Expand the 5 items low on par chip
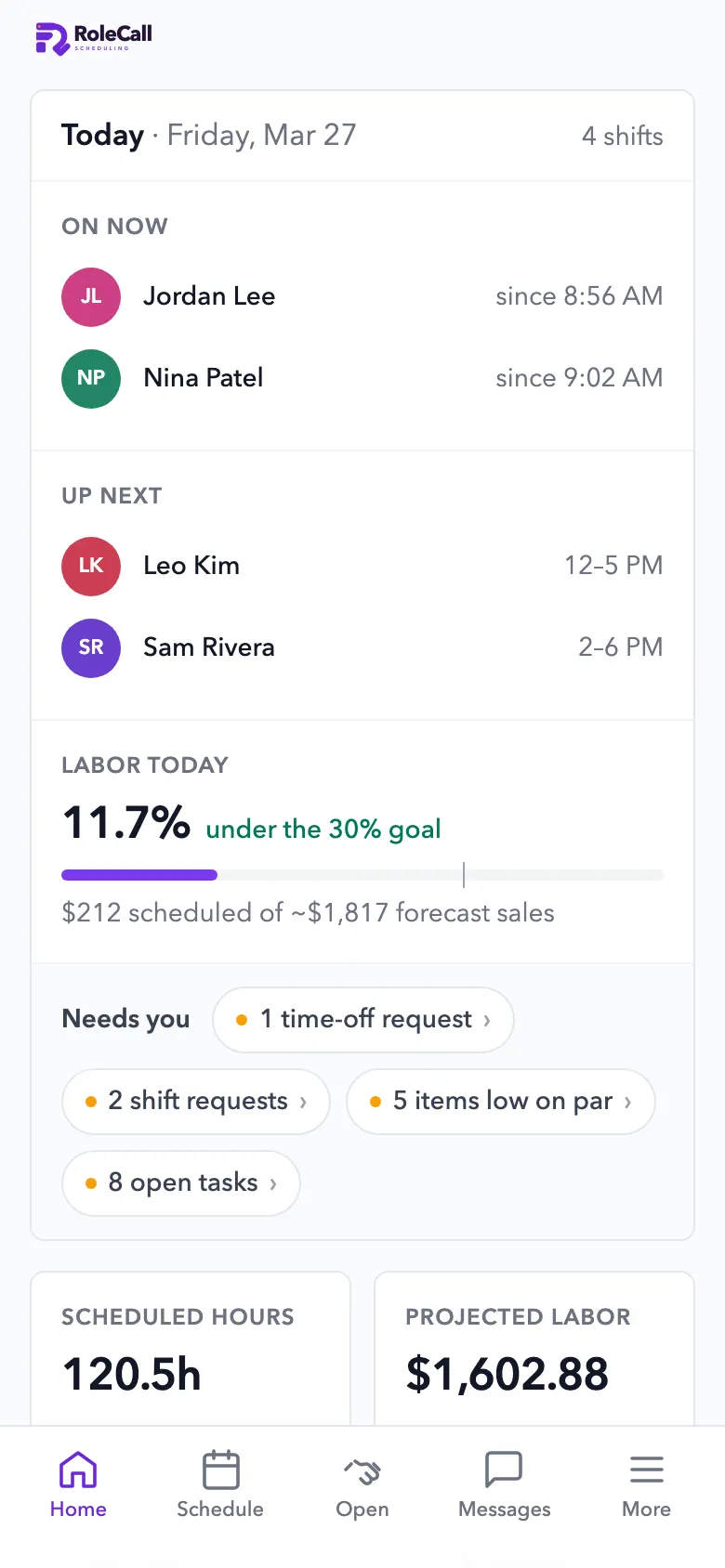725x1568 pixels. click(x=501, y=1102)
